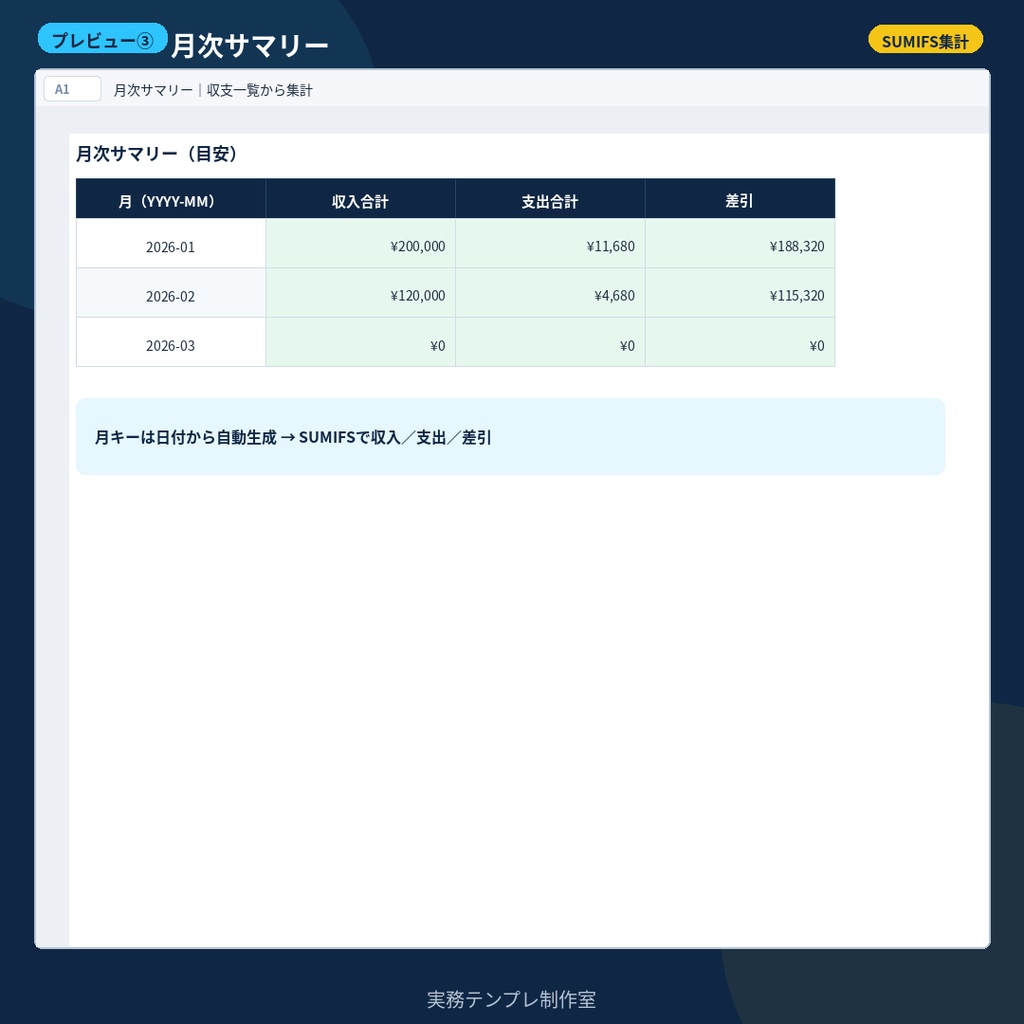Click the ¥188,320 balance cell
The width and height of the screenshot is (1024, 1024).
tap(740, 244)
